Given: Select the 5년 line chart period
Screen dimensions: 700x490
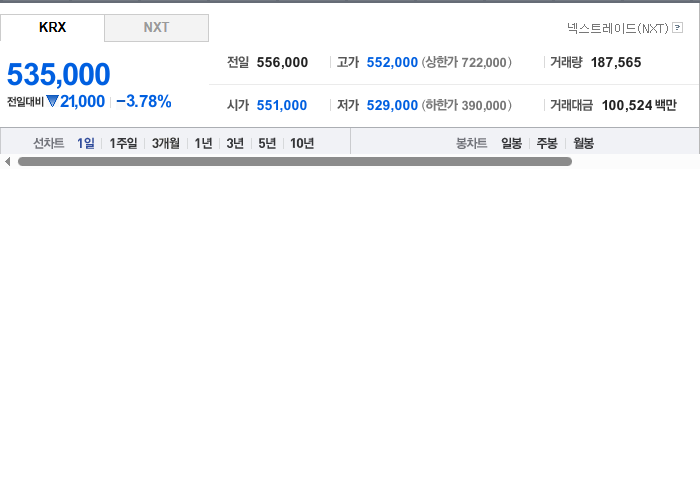Looking at the screenshot, I should 267,143.
